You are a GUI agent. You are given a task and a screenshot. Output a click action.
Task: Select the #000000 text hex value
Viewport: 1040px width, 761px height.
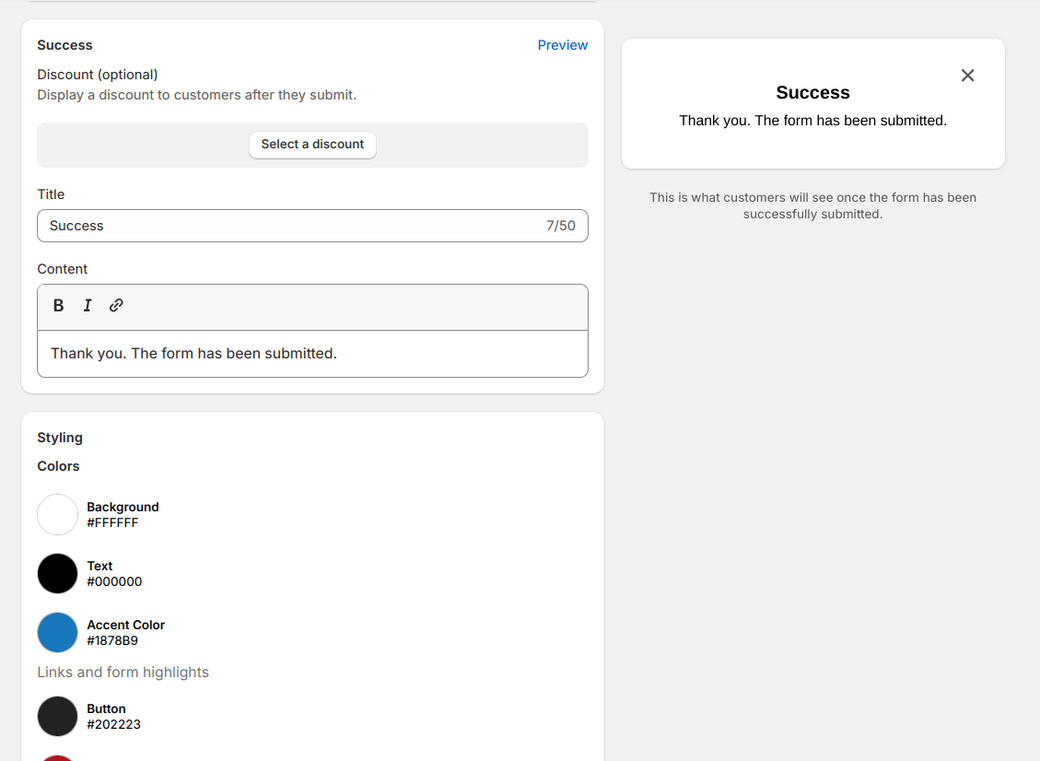[x=114, y=582]
